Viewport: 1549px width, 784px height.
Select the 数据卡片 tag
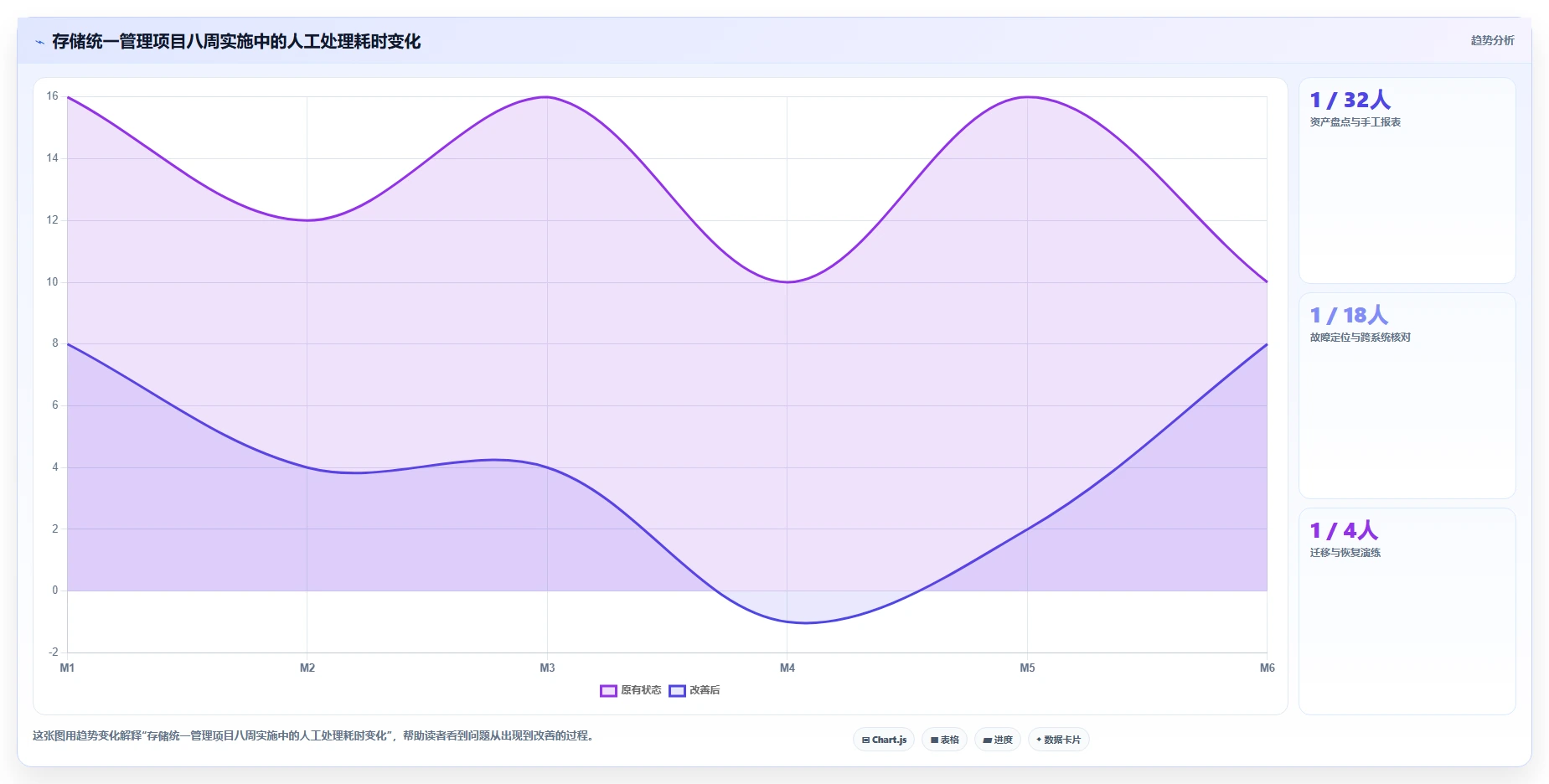pyautogui.click(x=1059, y=740)
